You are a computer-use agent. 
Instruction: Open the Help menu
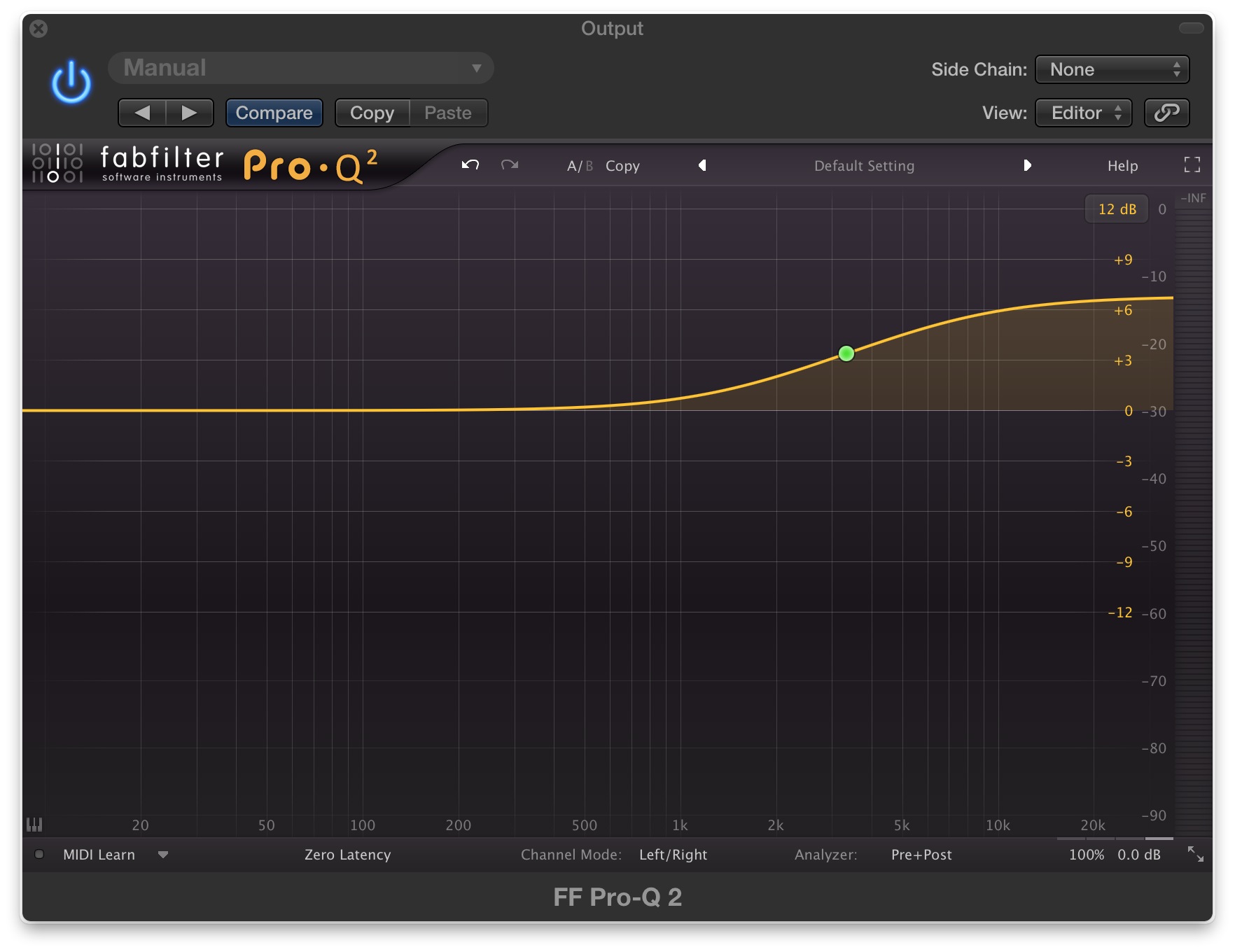click(x=1122, y=166)
